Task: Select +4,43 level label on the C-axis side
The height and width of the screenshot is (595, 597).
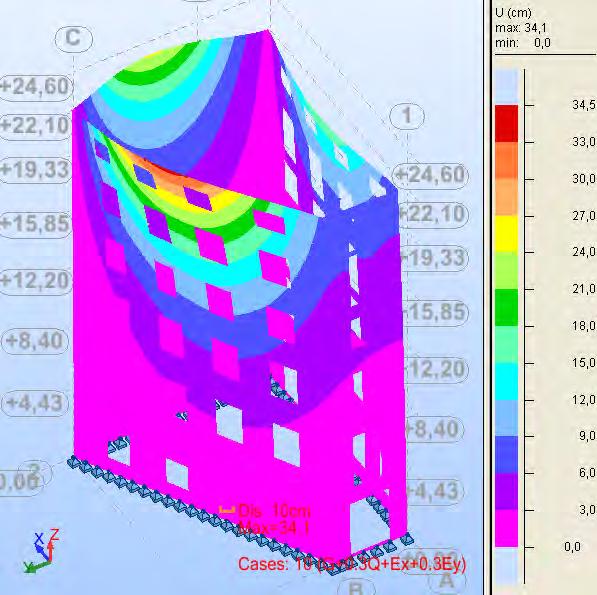Action: tap(35, 403)
